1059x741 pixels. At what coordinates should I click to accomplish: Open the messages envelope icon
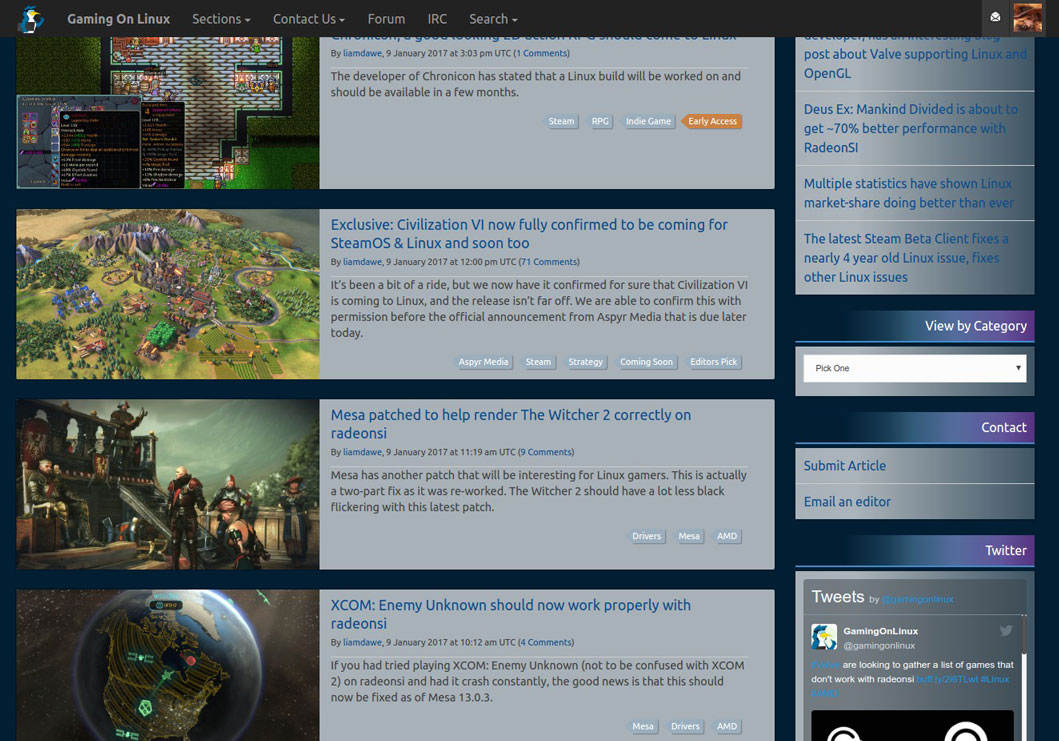(x=993, y=16)
